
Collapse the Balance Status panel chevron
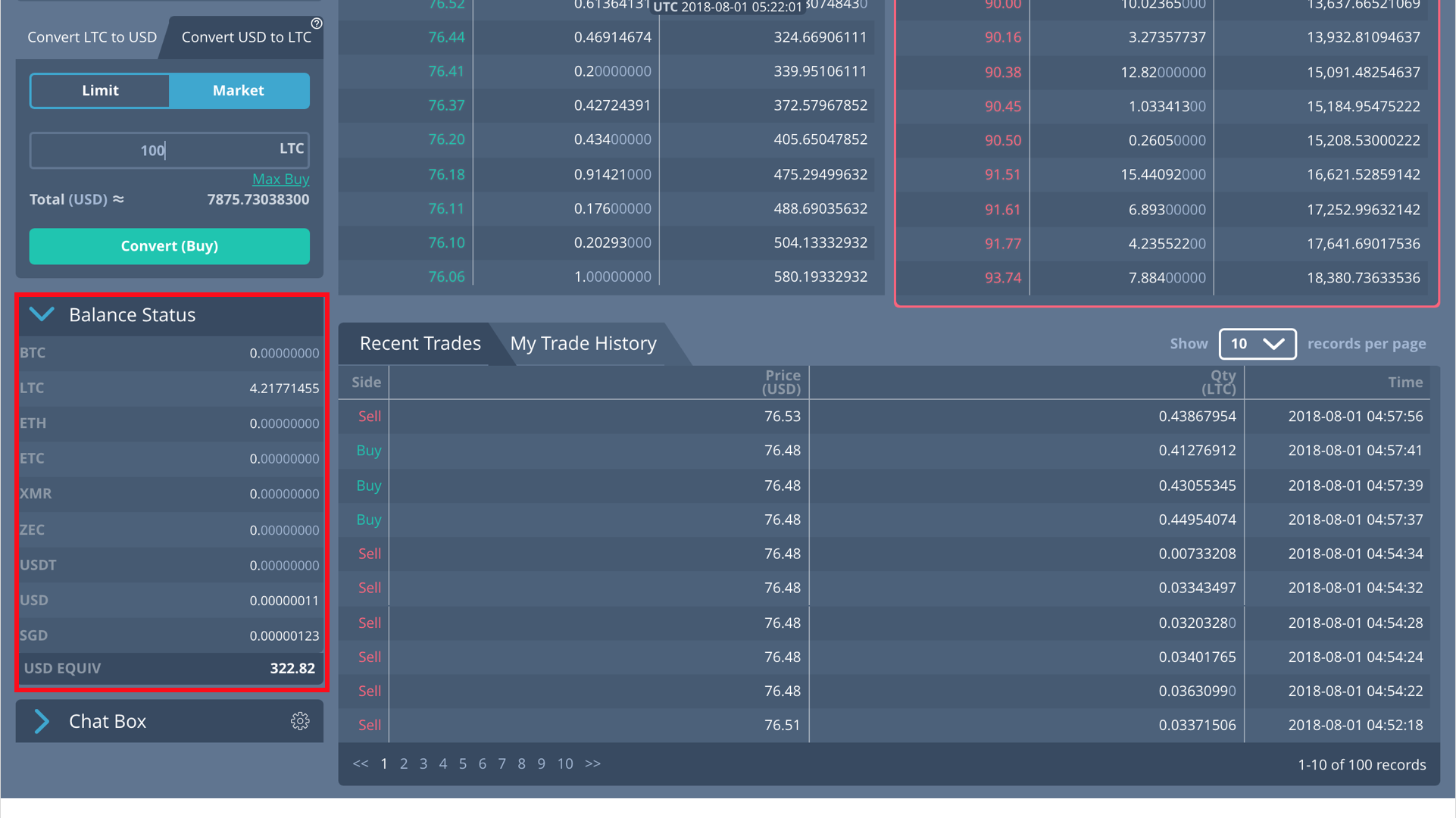pos(42,314)
